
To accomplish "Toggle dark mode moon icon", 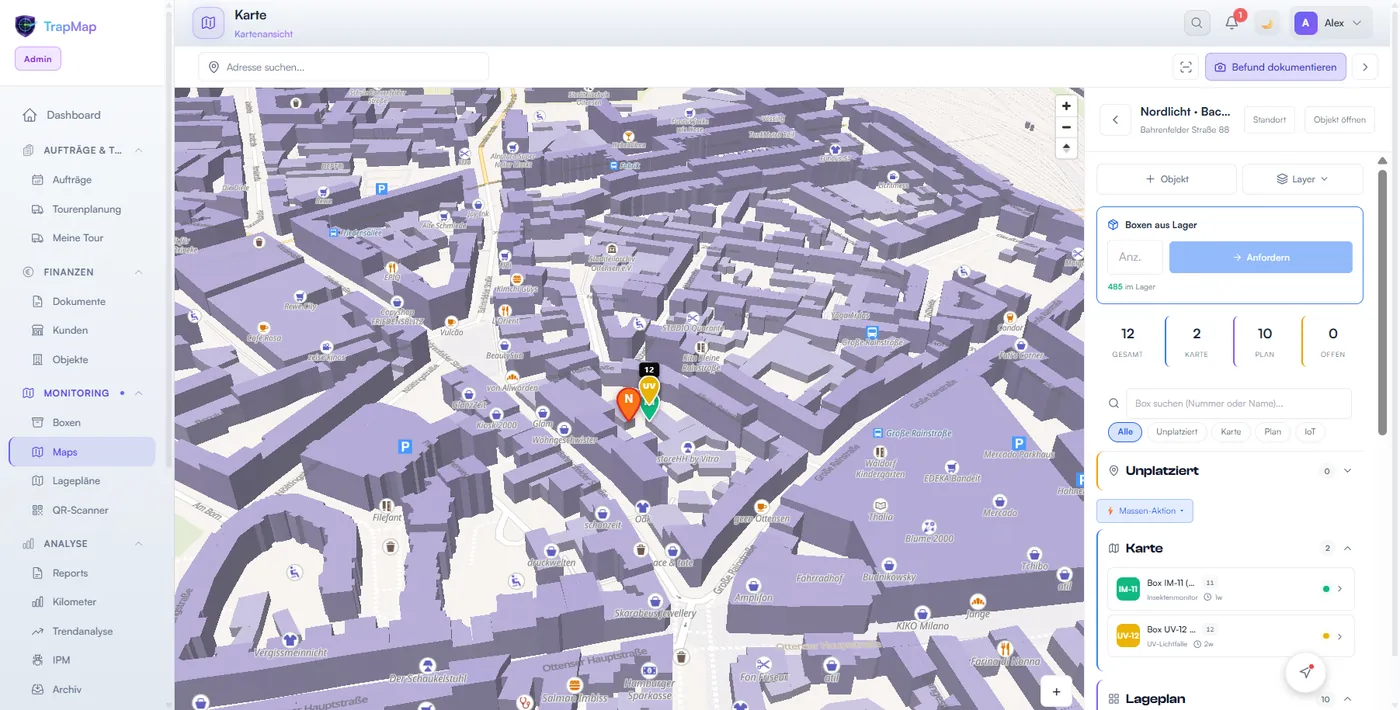I will pos(1267,23).
